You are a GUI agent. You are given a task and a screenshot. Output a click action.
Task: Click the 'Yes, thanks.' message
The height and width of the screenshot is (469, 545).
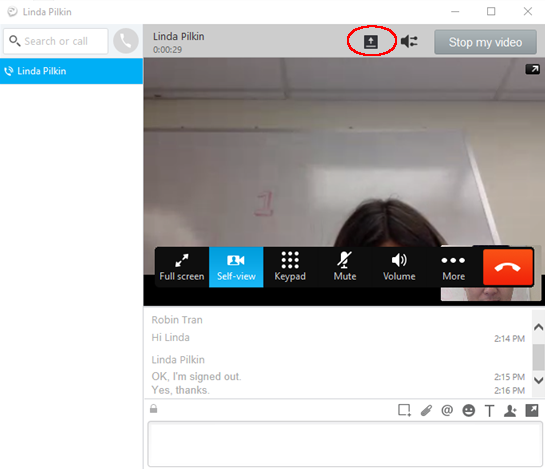[x=180, y=390]
